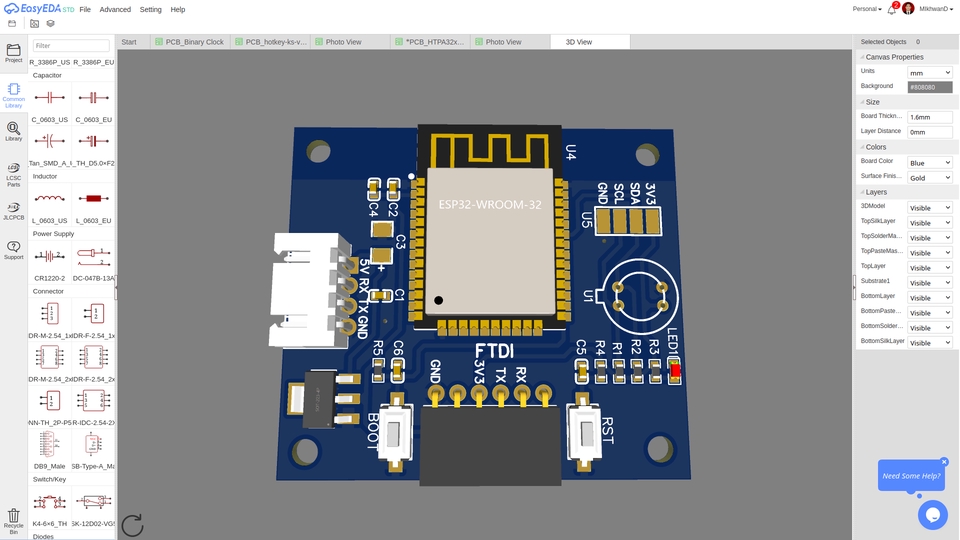Open LCSC Parts from sidebar
Viewport: 960px width, 540px height.
[x=13, y=174]
